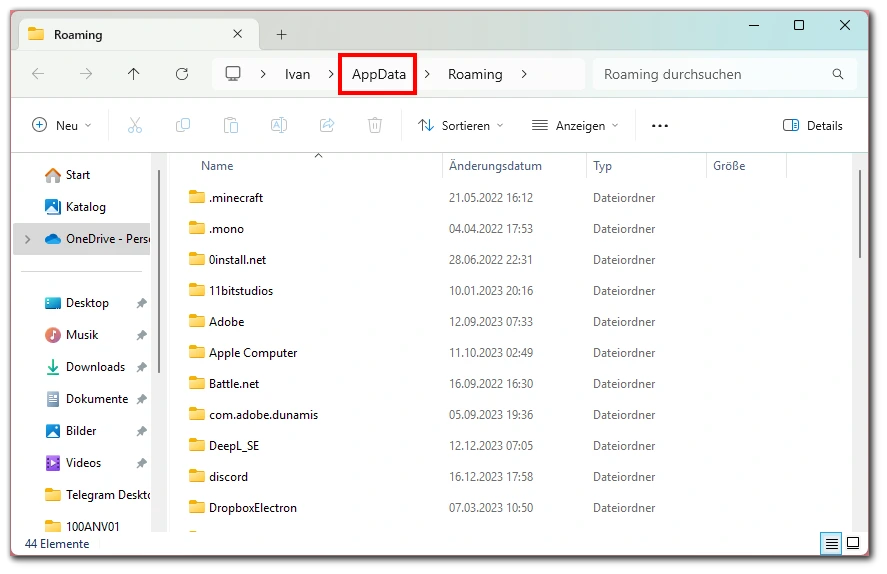887x574 pixels.
Task: Select OneDrive - Personal in sidebar
Action: pyautogui.click(x=83, y=239)
